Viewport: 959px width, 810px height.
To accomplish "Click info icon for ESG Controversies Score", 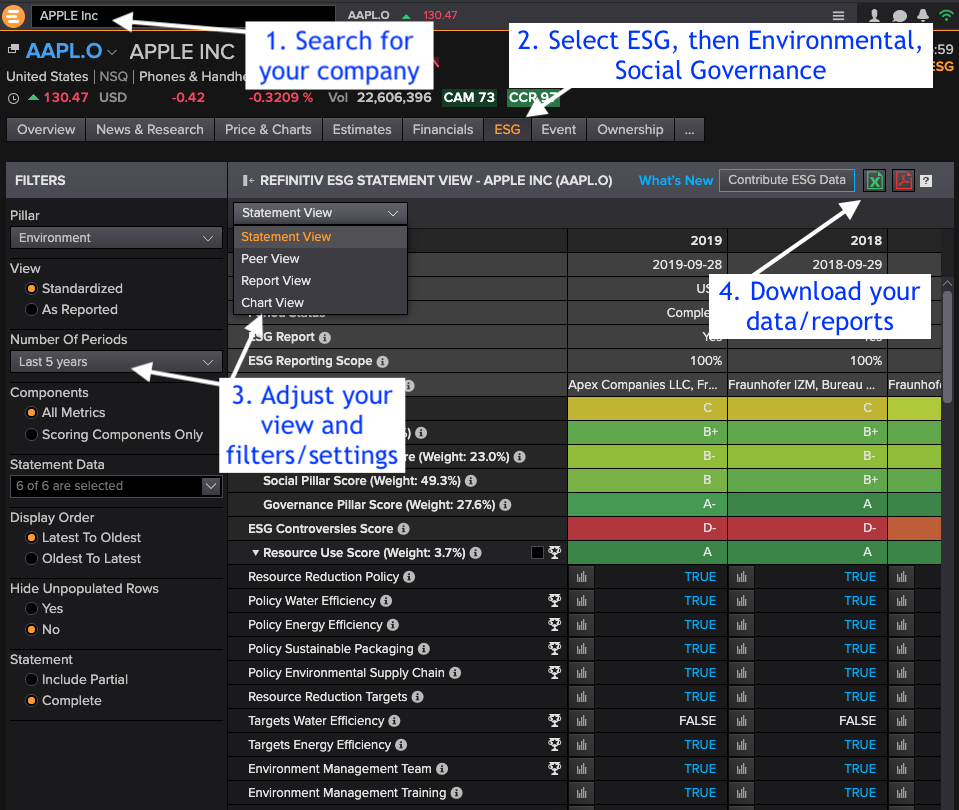I will tap(404, 529).
